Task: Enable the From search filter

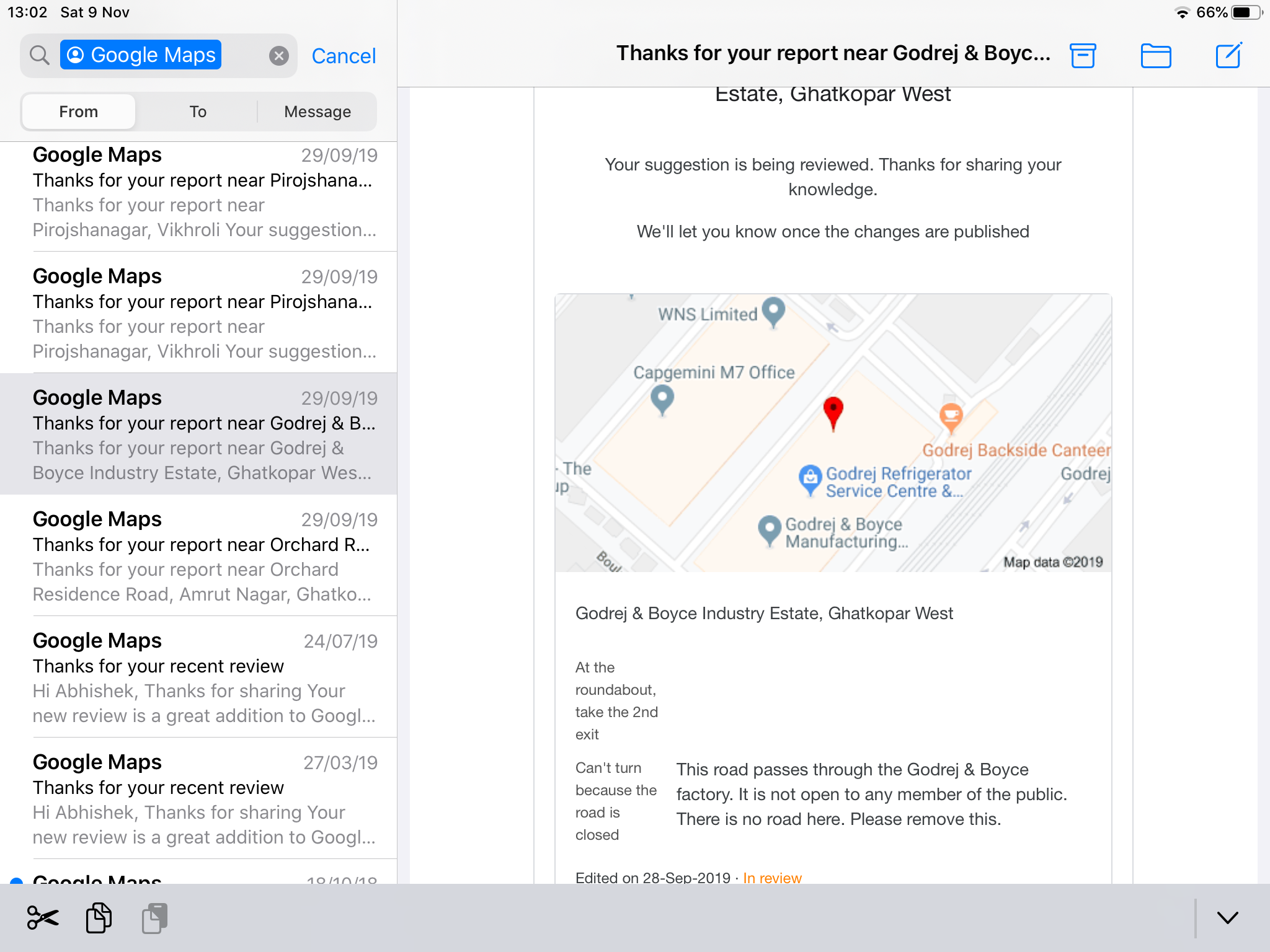Action: pos(78,112)
